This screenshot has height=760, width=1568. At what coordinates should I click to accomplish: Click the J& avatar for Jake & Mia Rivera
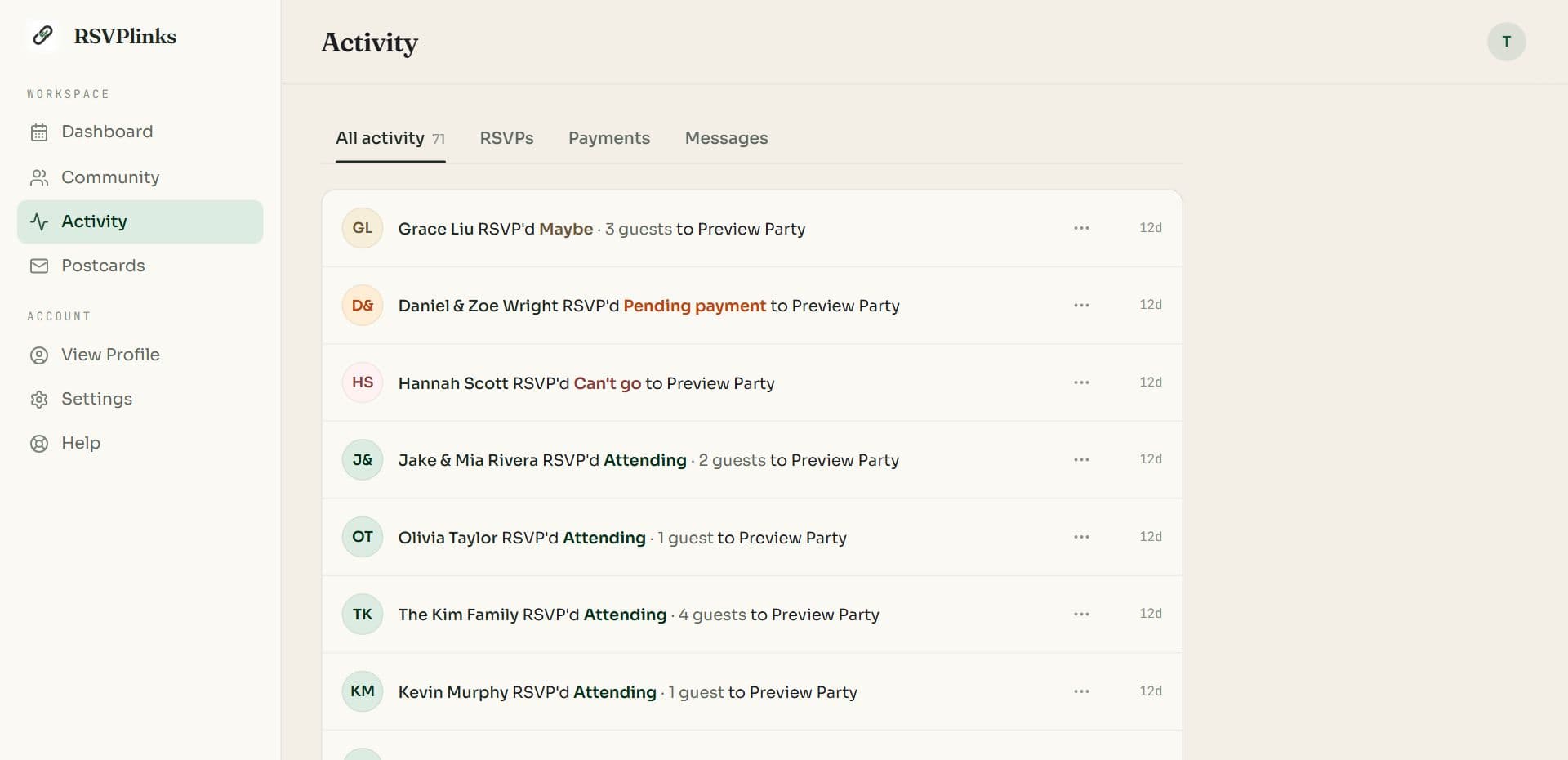coord(363,460)
